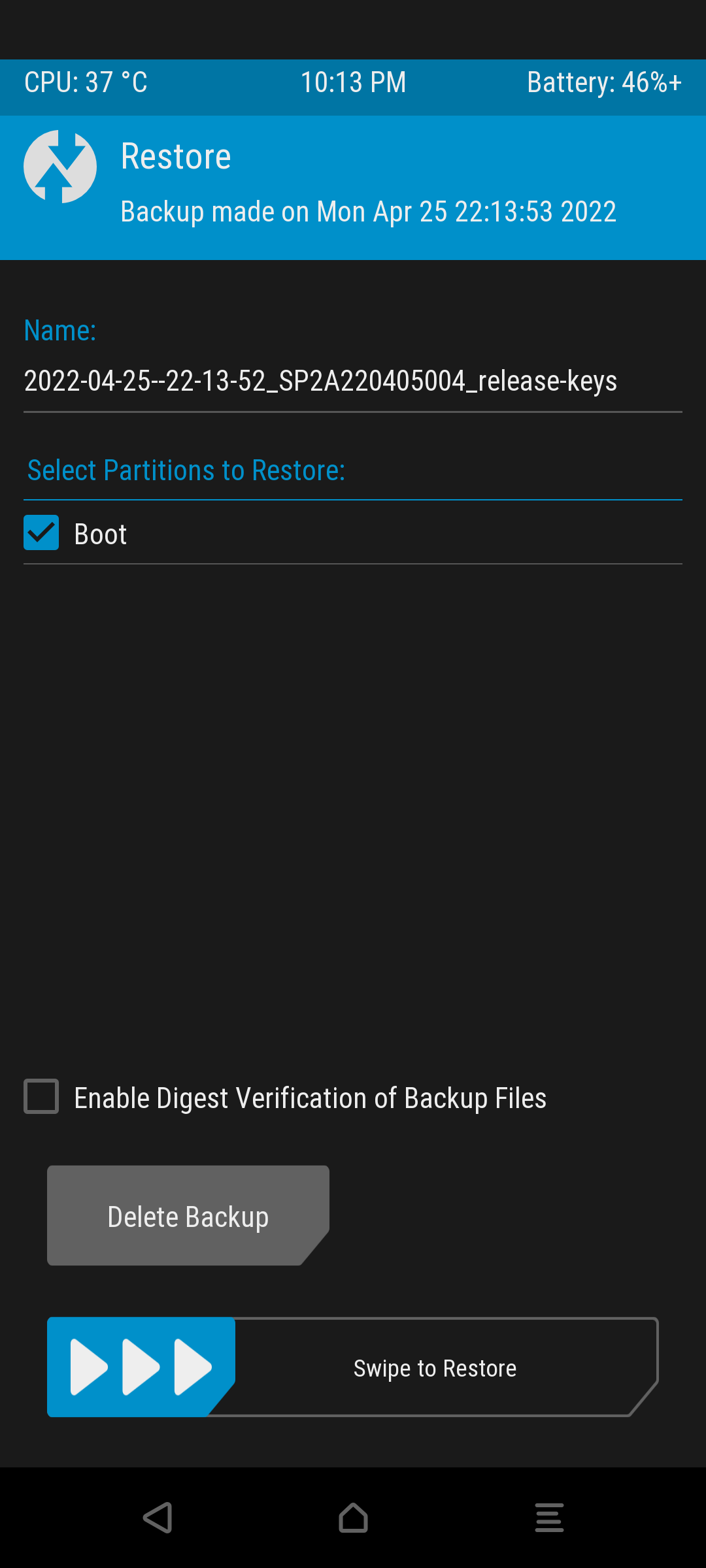Screen dimensions: 706x1568
Task: Click the TWRP logo icon
Action: [60, 167]
